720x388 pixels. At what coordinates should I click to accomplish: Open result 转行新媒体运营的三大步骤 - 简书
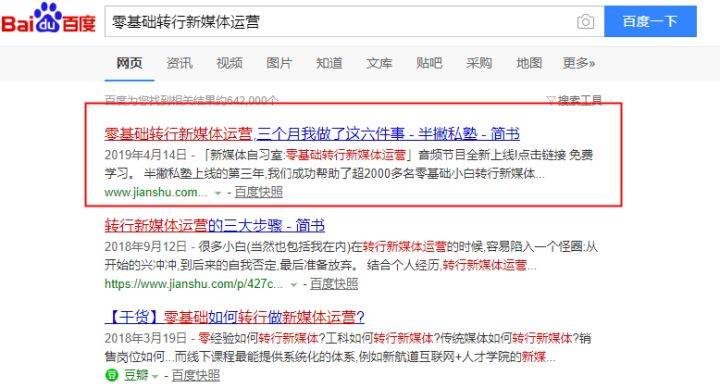[x=214, y=225]
